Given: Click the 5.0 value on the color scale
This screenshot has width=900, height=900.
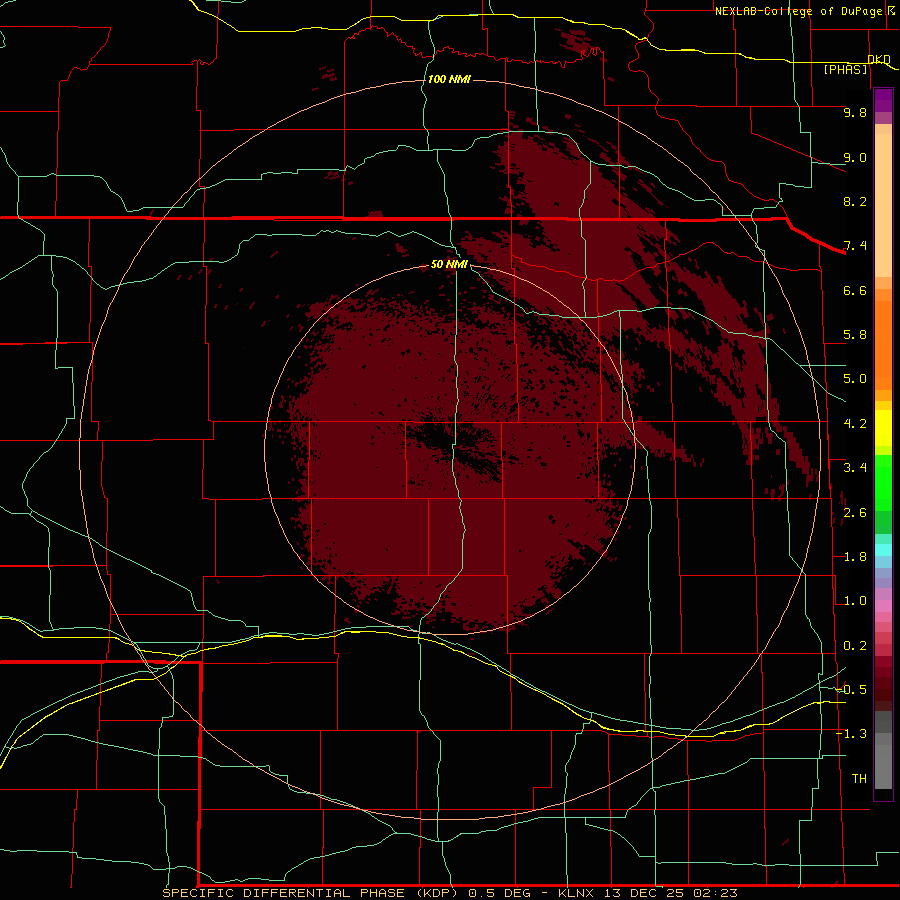Looking at the screenshot, I should pos(855,379).
